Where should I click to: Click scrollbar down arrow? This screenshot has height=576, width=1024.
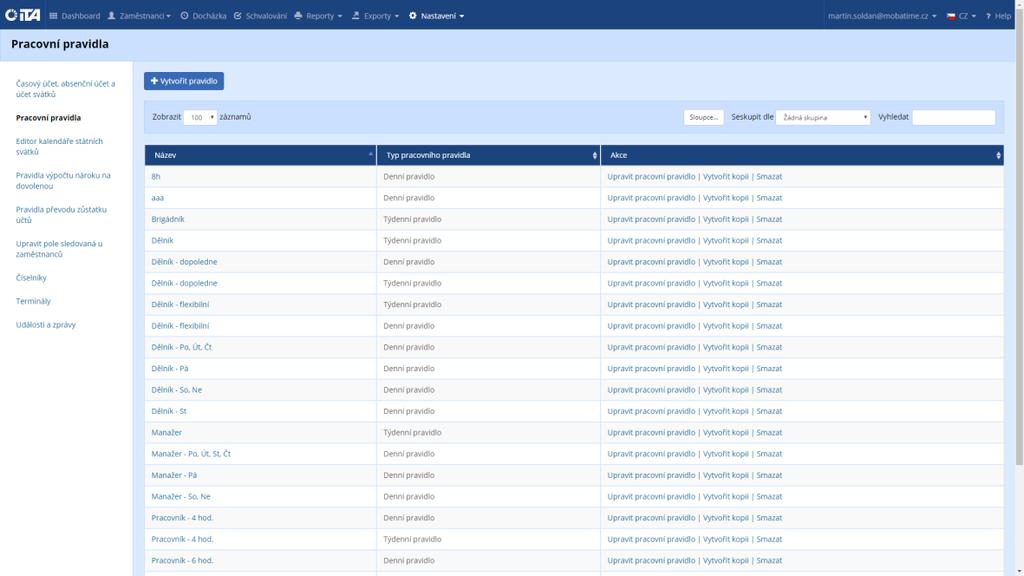(x=1019, y=572)
